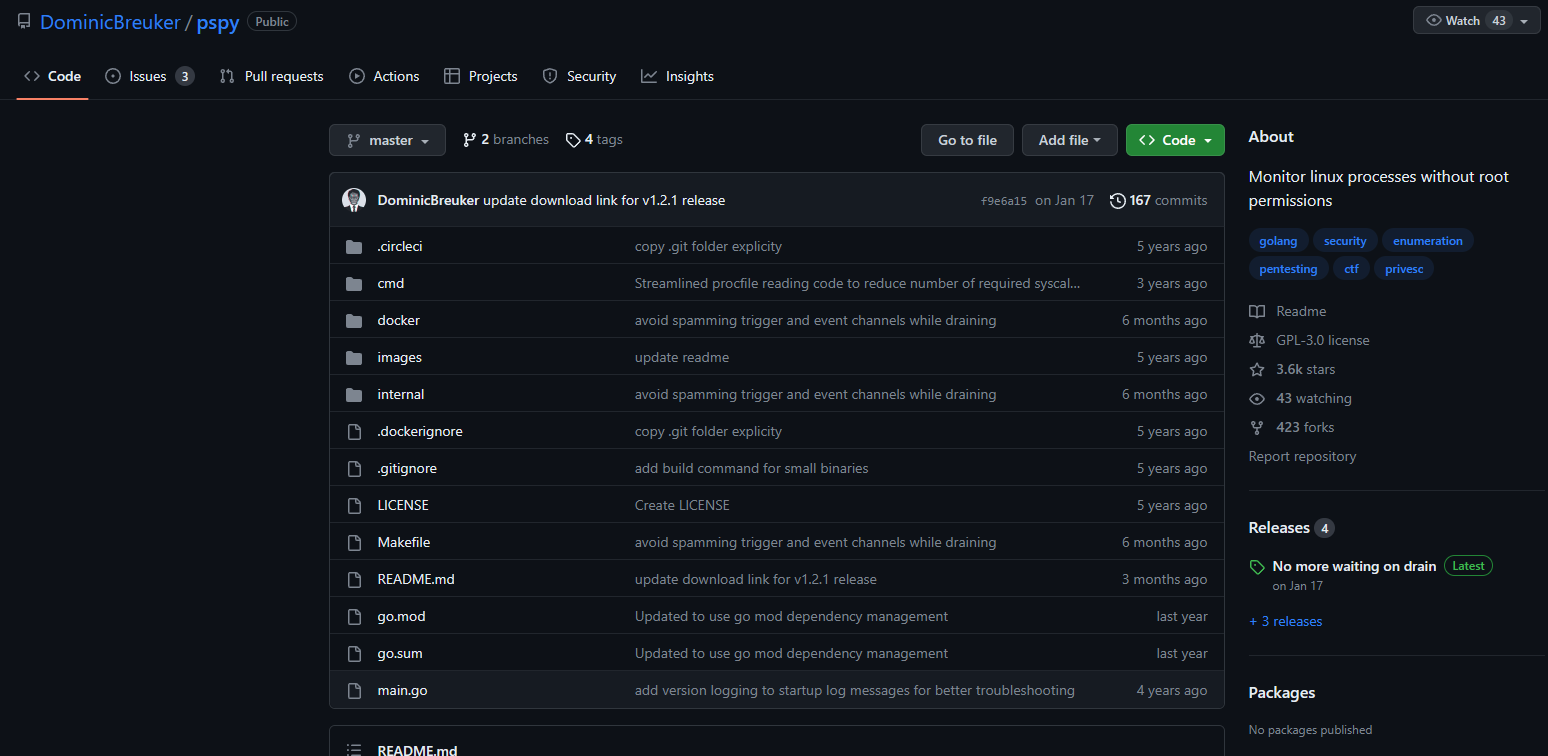Click the docker folder icon
Image resolution: width=1548 pixels, height=756 pixels.
(x=353, y=320)
